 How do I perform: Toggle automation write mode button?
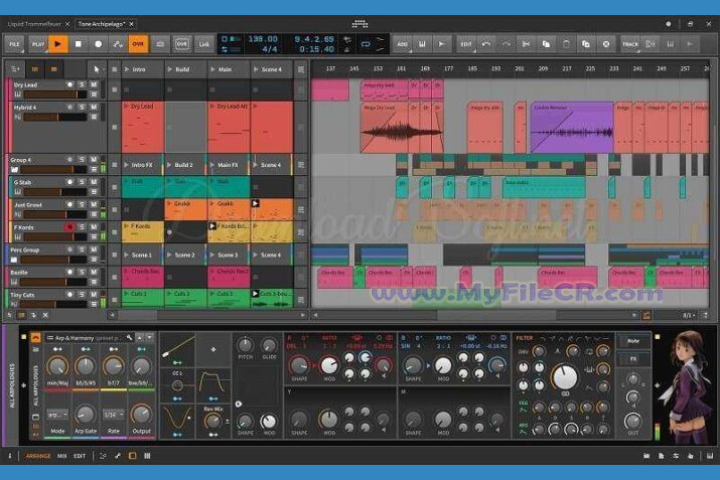click(x=118, y=44)
